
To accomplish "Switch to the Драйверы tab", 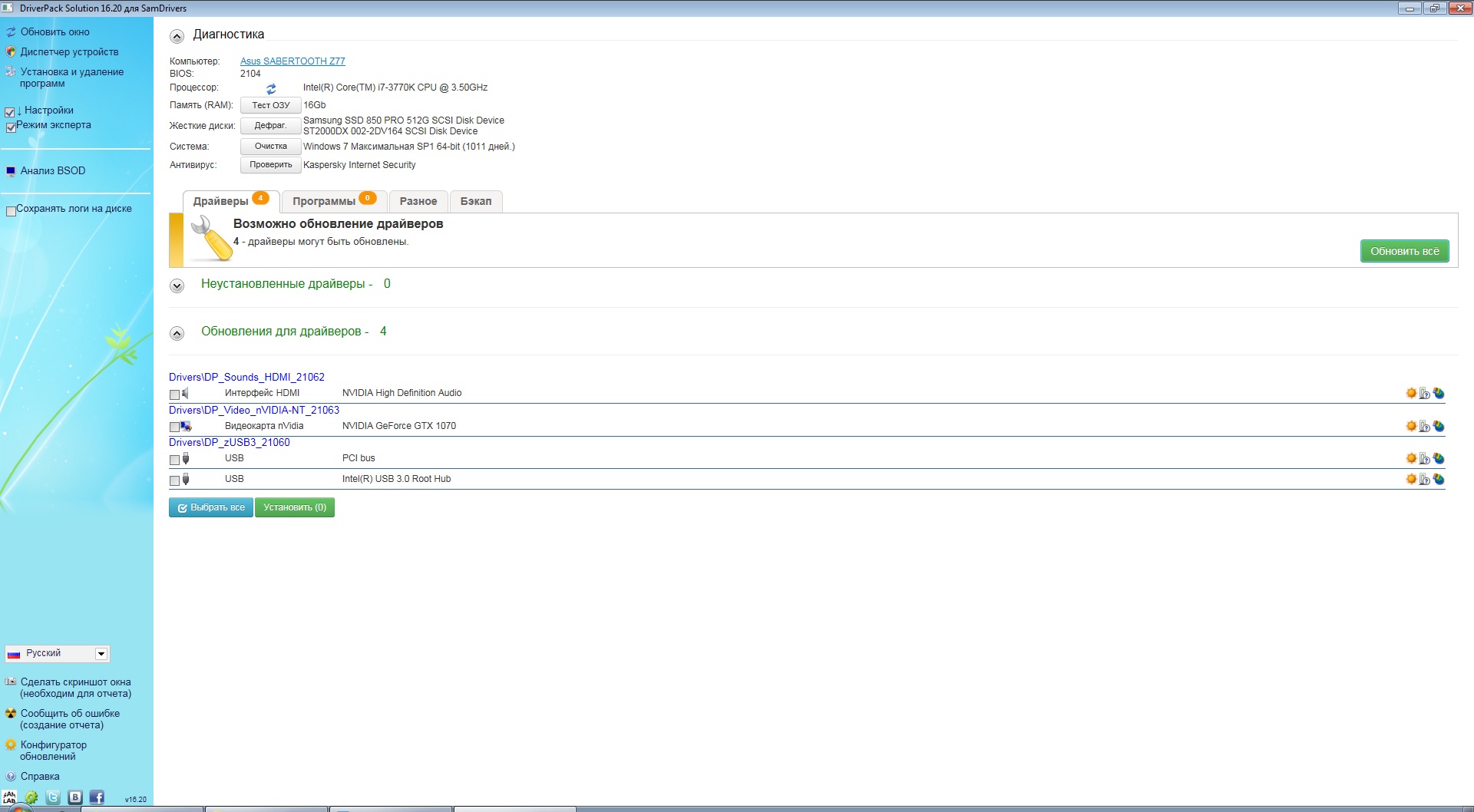I will [231, 201].
